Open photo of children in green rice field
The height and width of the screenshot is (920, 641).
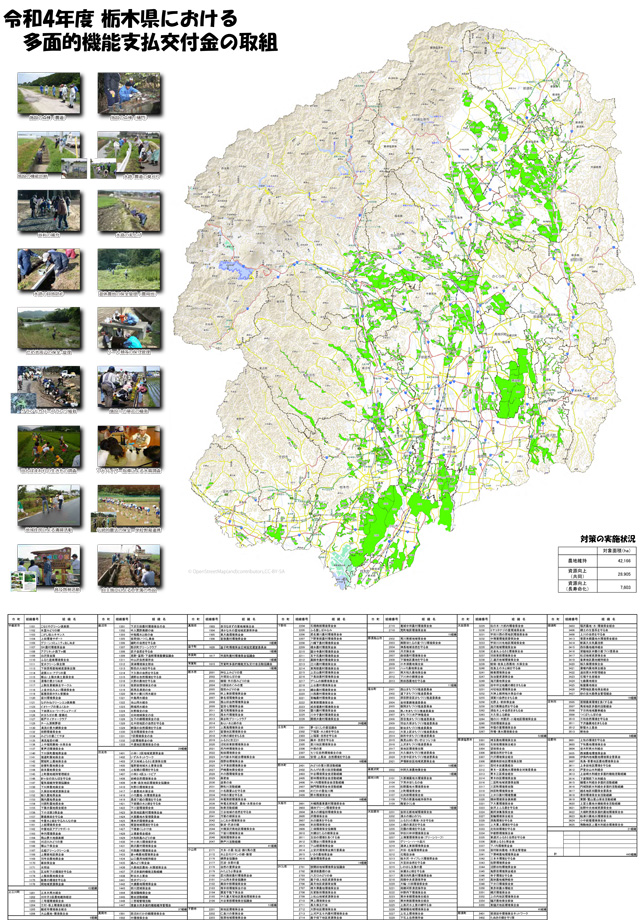49,446
